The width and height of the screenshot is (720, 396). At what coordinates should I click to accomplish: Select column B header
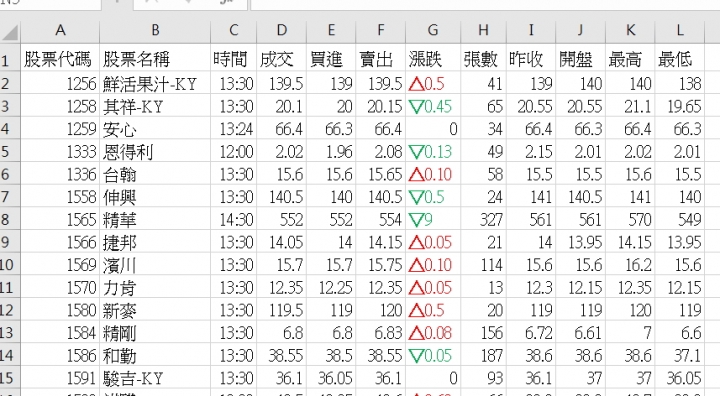tap(155, 31)
